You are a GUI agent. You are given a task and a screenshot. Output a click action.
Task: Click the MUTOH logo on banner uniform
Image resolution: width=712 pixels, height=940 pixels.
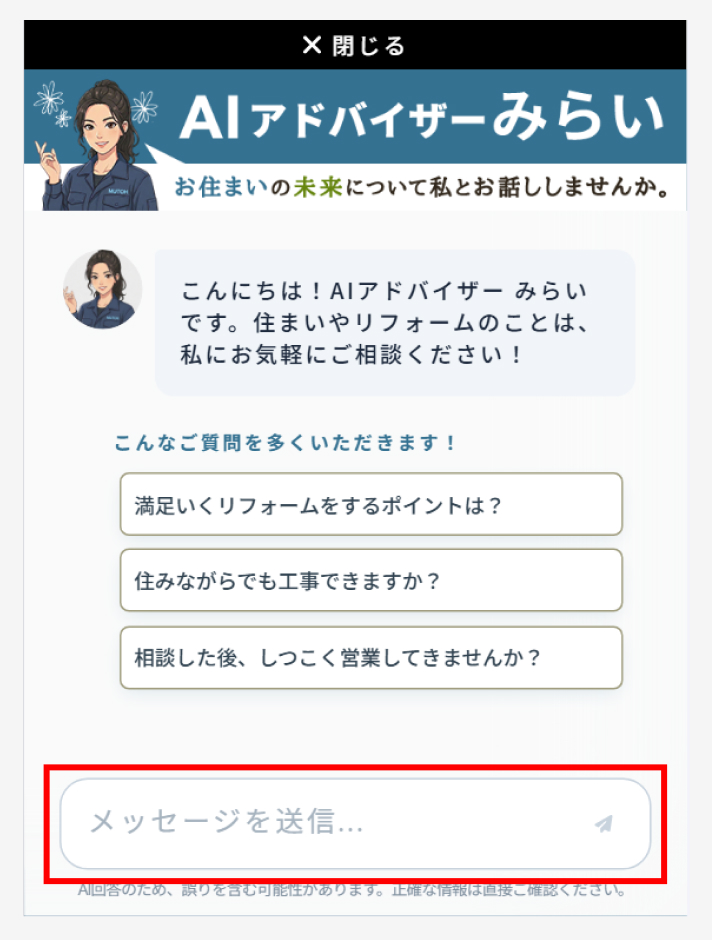(117, 192)
